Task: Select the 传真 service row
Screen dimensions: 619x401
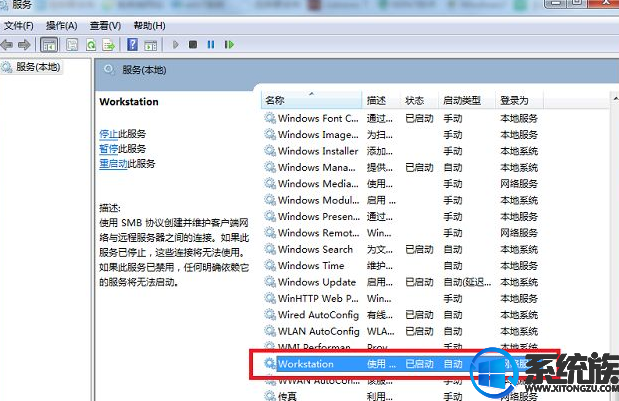Action: pos(401,395)
